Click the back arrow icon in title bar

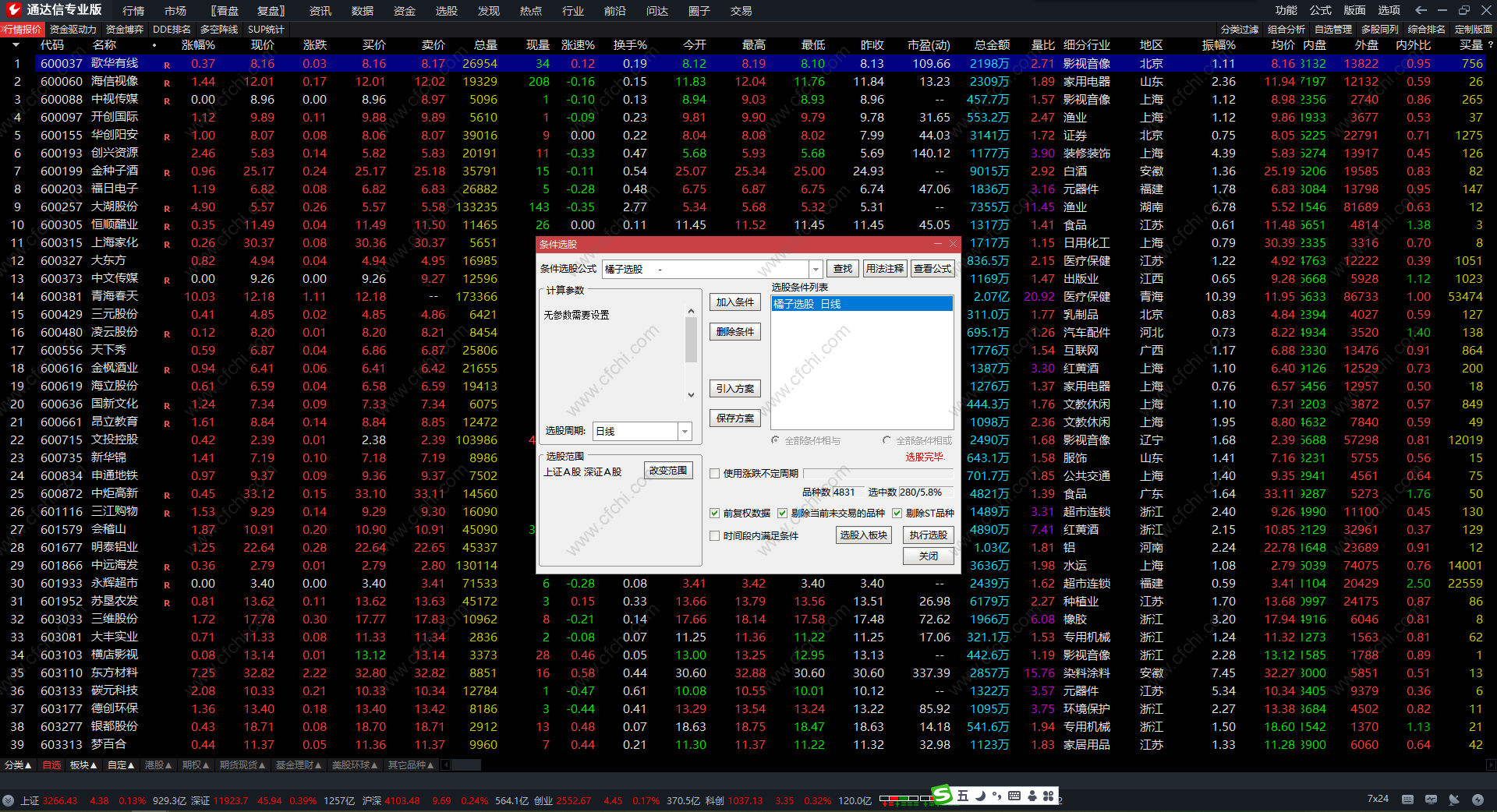coord(1421,10)
